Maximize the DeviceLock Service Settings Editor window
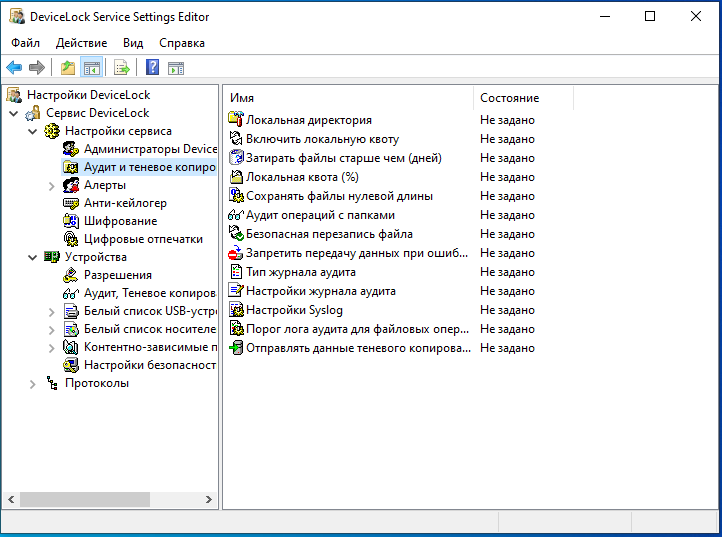 tap(650, 17)
